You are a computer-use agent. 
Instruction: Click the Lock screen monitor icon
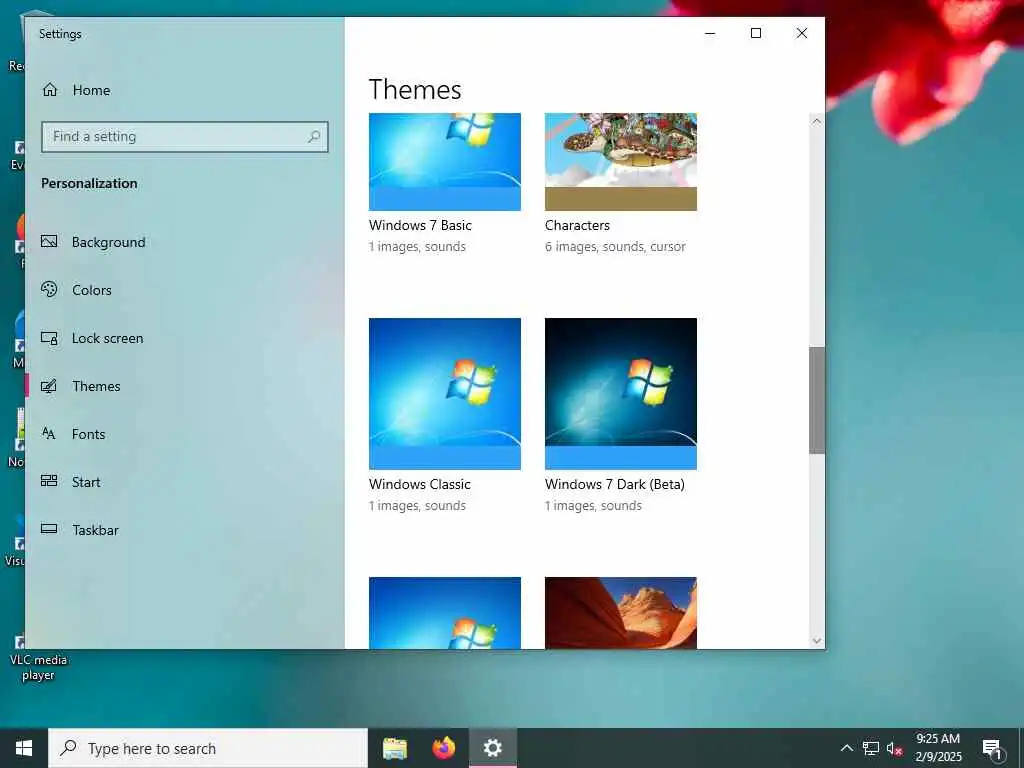pyautogui.click(x=49, y=338)
